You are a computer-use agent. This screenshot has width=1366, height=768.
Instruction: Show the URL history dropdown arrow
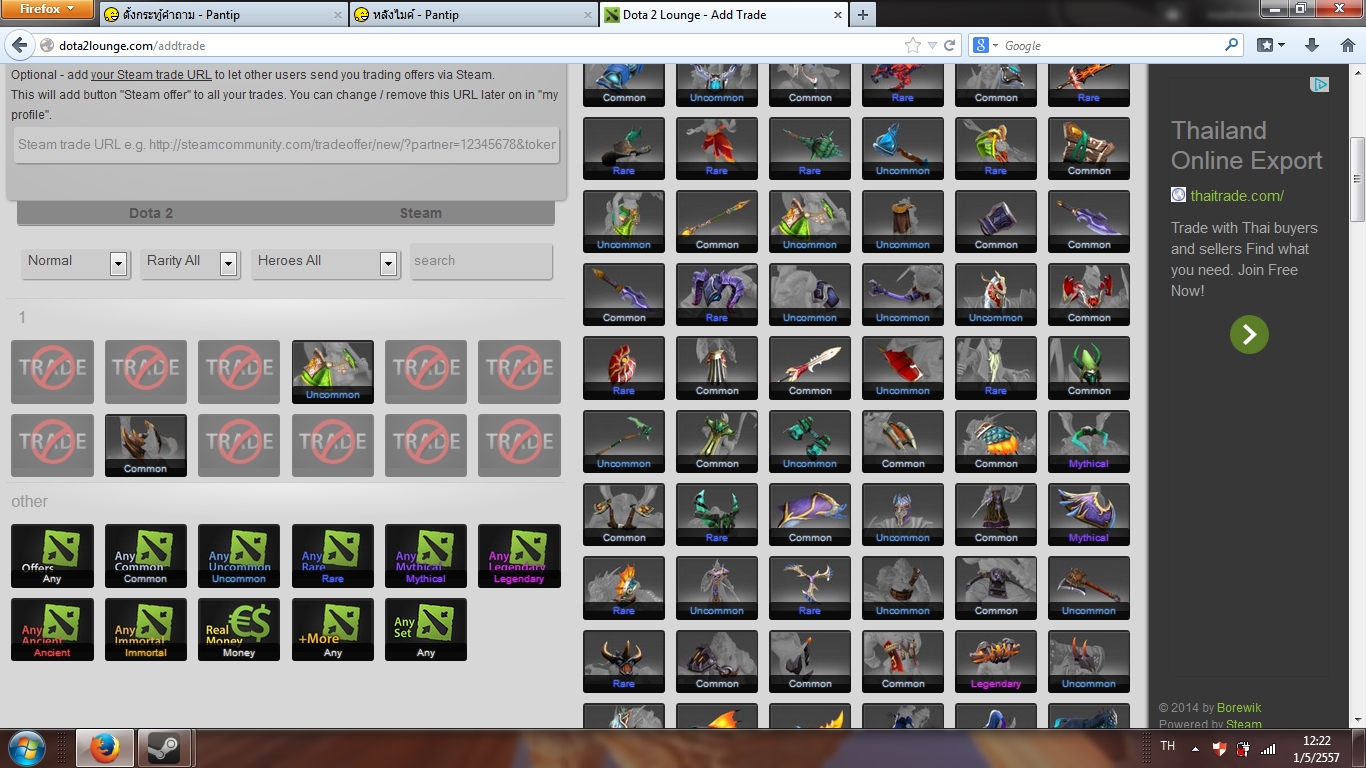932,46
